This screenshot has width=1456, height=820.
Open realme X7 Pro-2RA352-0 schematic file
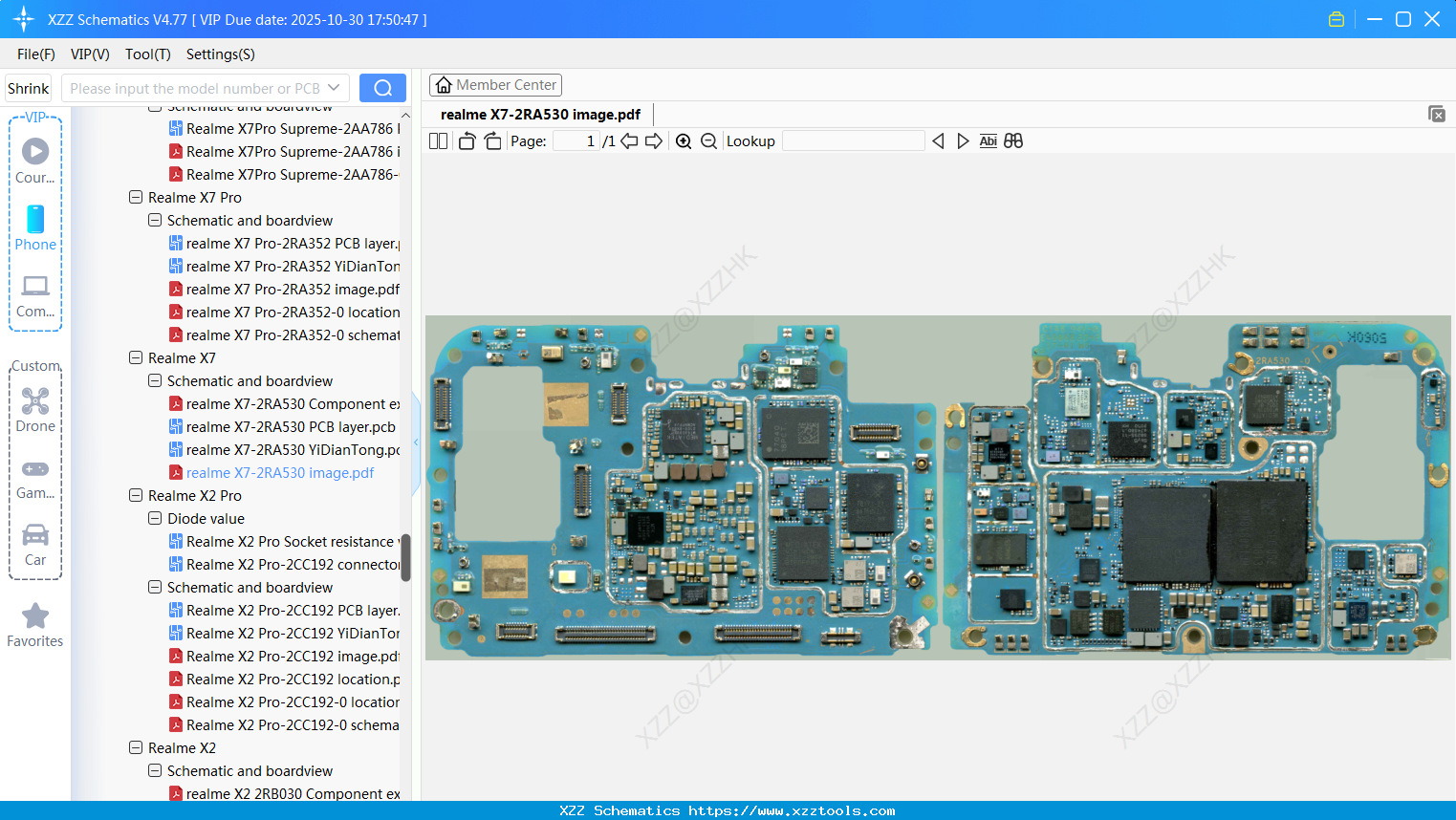pyautogui.click(x=284, y=335)
